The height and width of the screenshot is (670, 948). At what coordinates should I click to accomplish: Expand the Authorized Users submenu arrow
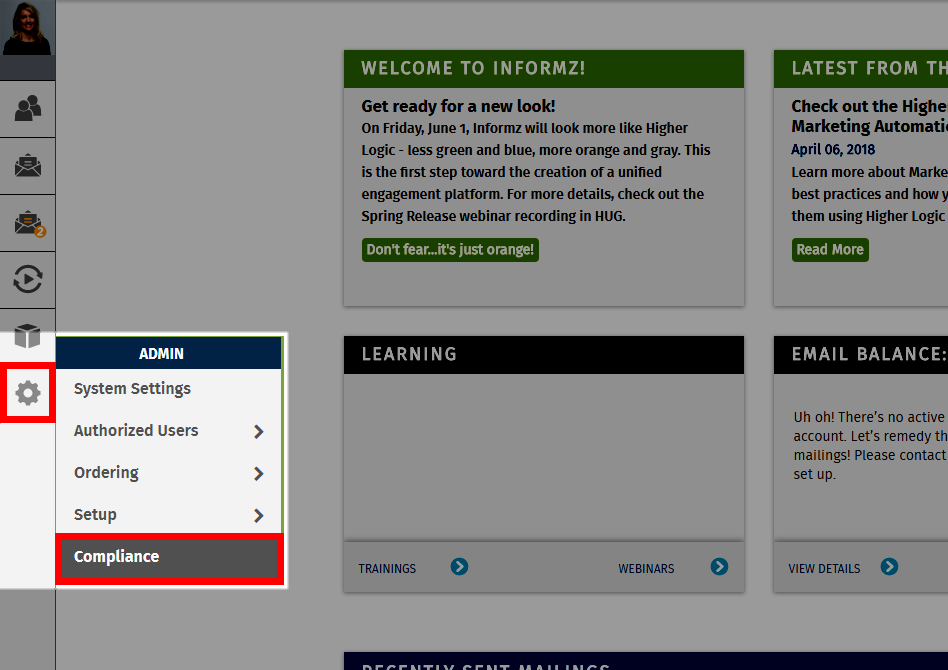pos(259,431)
